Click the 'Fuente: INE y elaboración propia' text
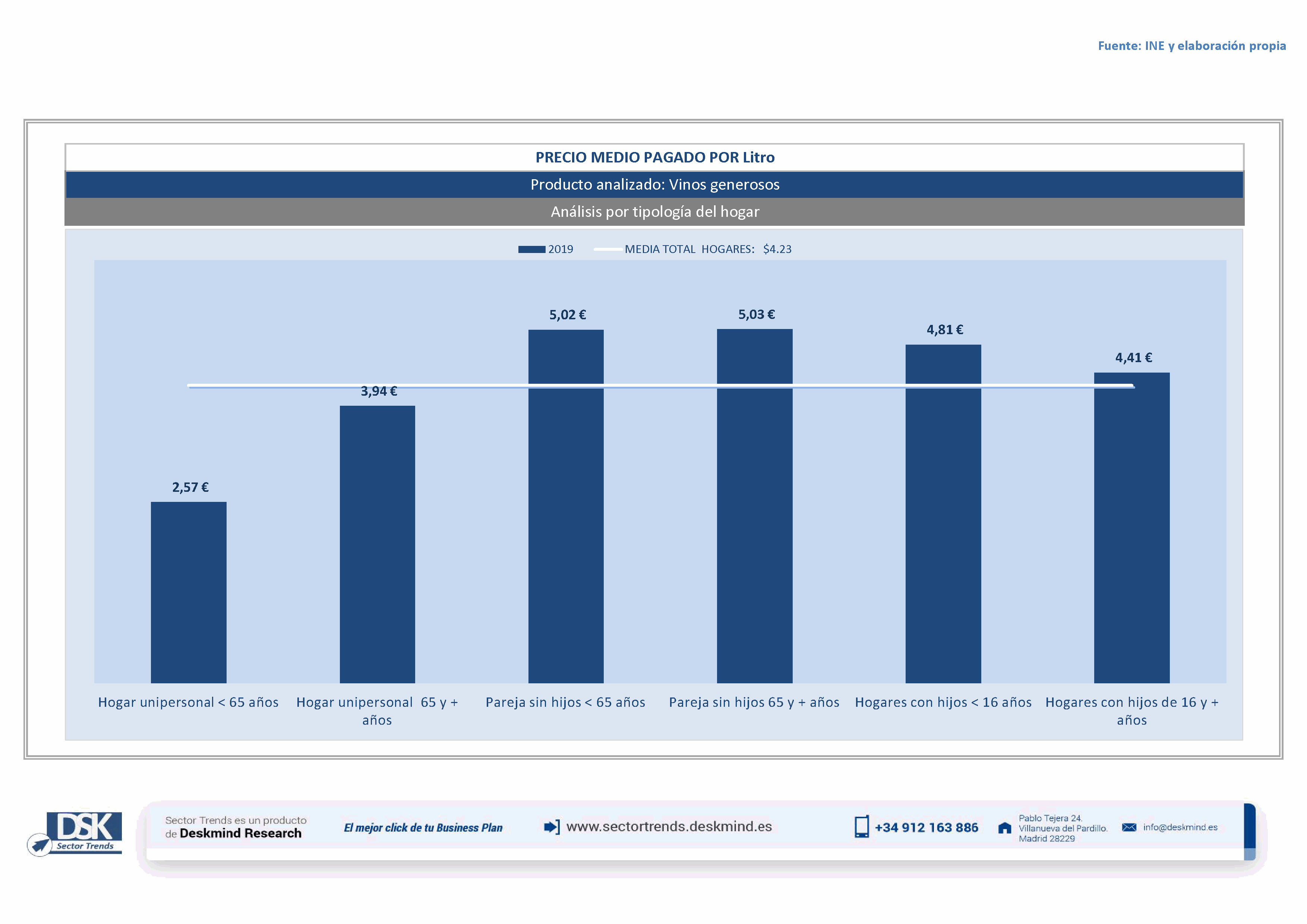The image size is (1307, 924). 1191,46
